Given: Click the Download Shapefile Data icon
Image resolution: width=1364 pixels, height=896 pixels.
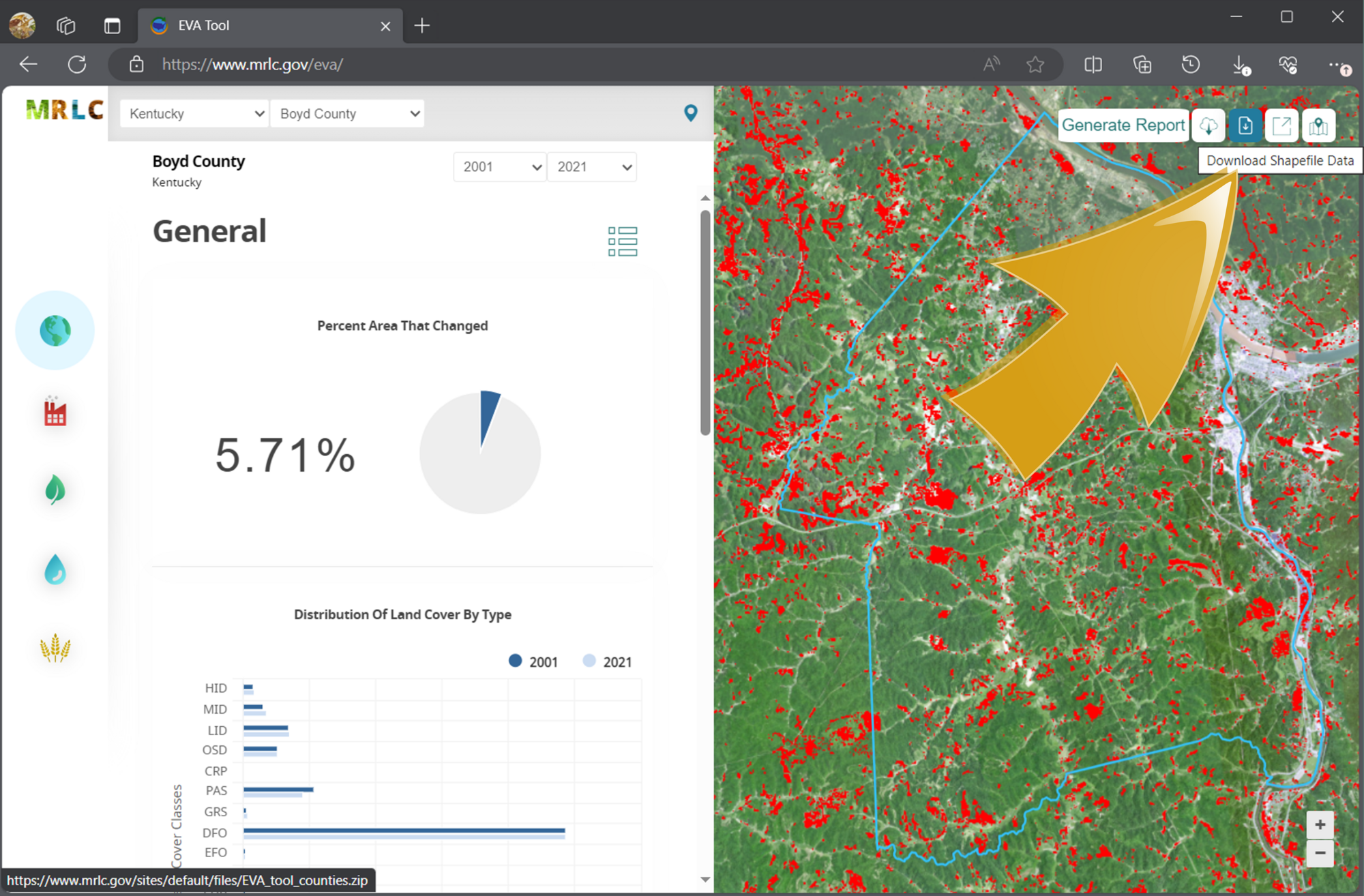Looking at the screenshot, I should click(x=1245, y=125).
